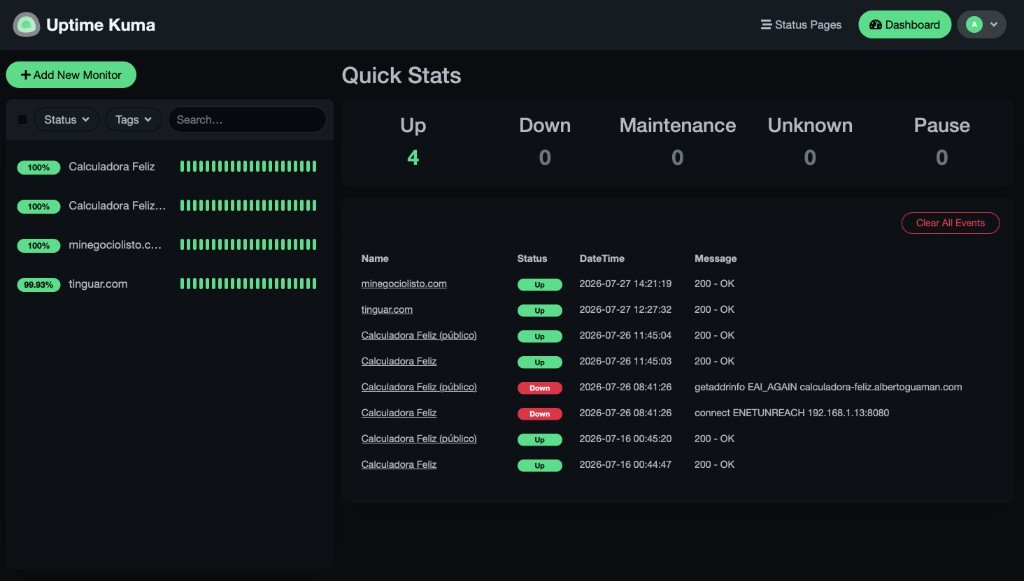This screenshot has height=581, width=1024.
Task: Click the Down stat heading
Action: tap(545, 125)
